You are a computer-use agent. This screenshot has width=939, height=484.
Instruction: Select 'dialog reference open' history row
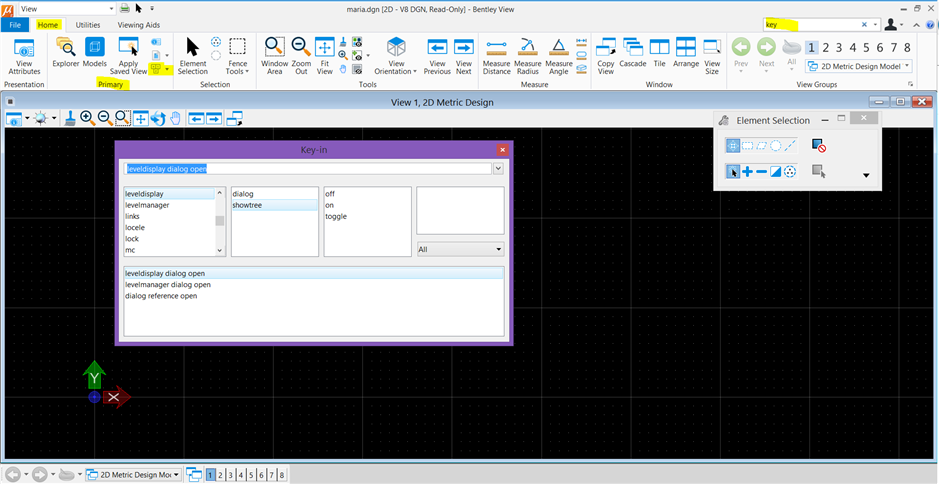(x=313, y=296)
